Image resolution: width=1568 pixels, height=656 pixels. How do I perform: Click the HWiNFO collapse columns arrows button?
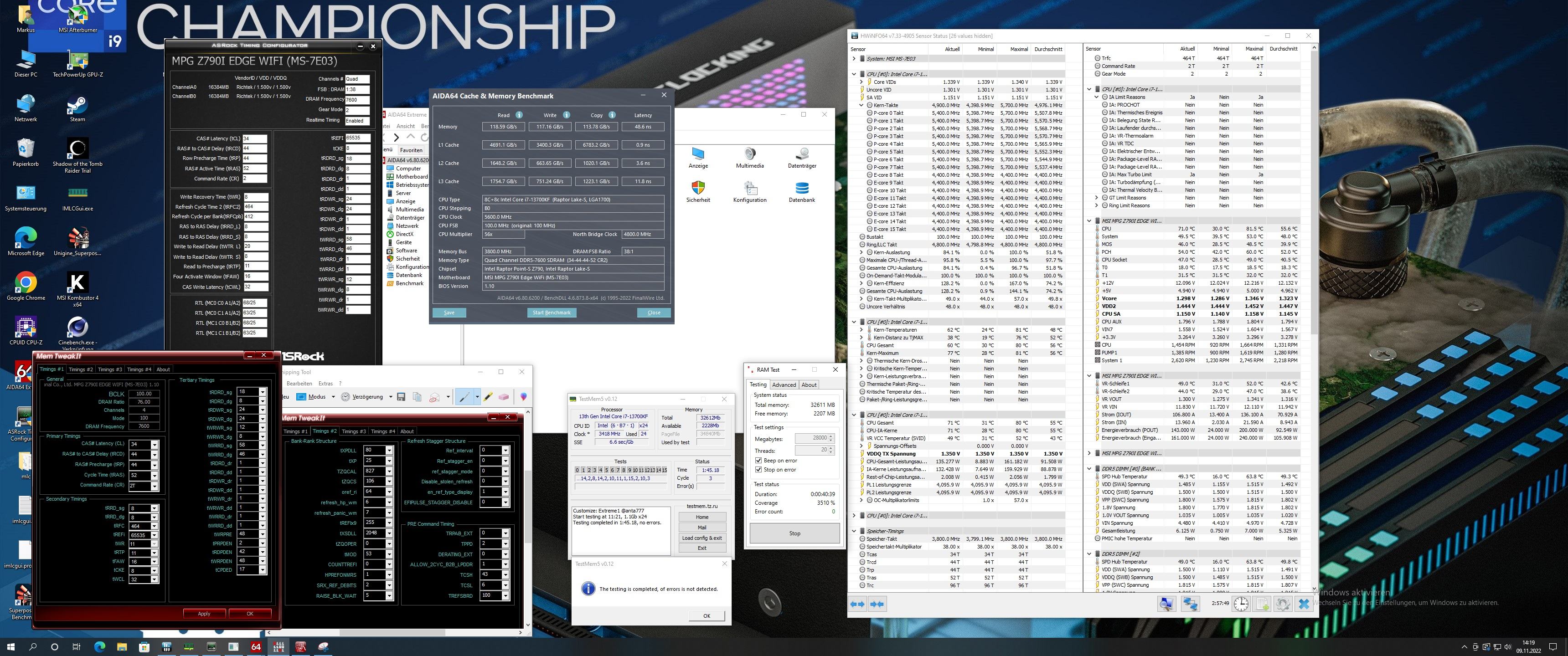[877, 604]
